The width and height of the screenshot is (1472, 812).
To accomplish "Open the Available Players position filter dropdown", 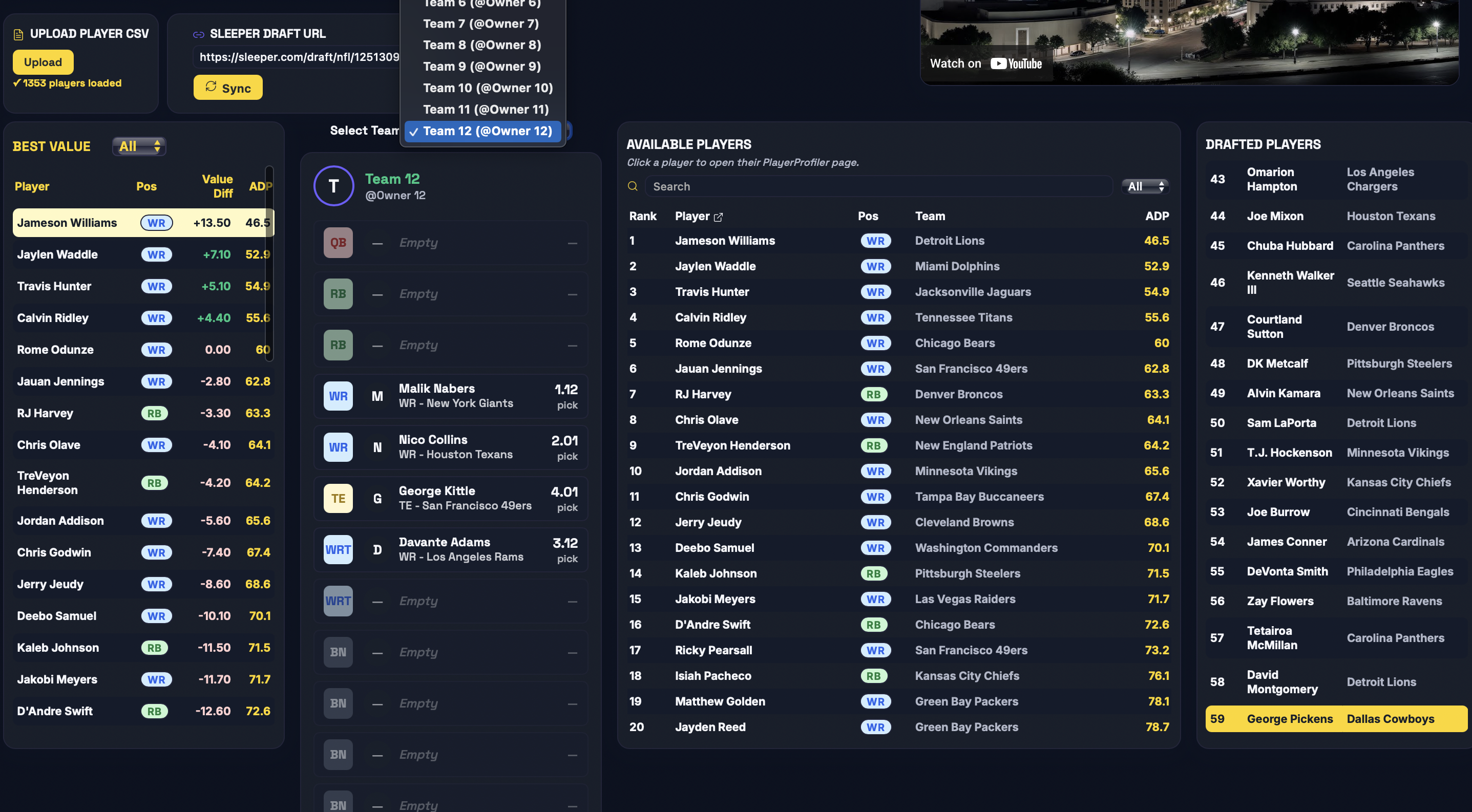I will [x=1145, y=186].
